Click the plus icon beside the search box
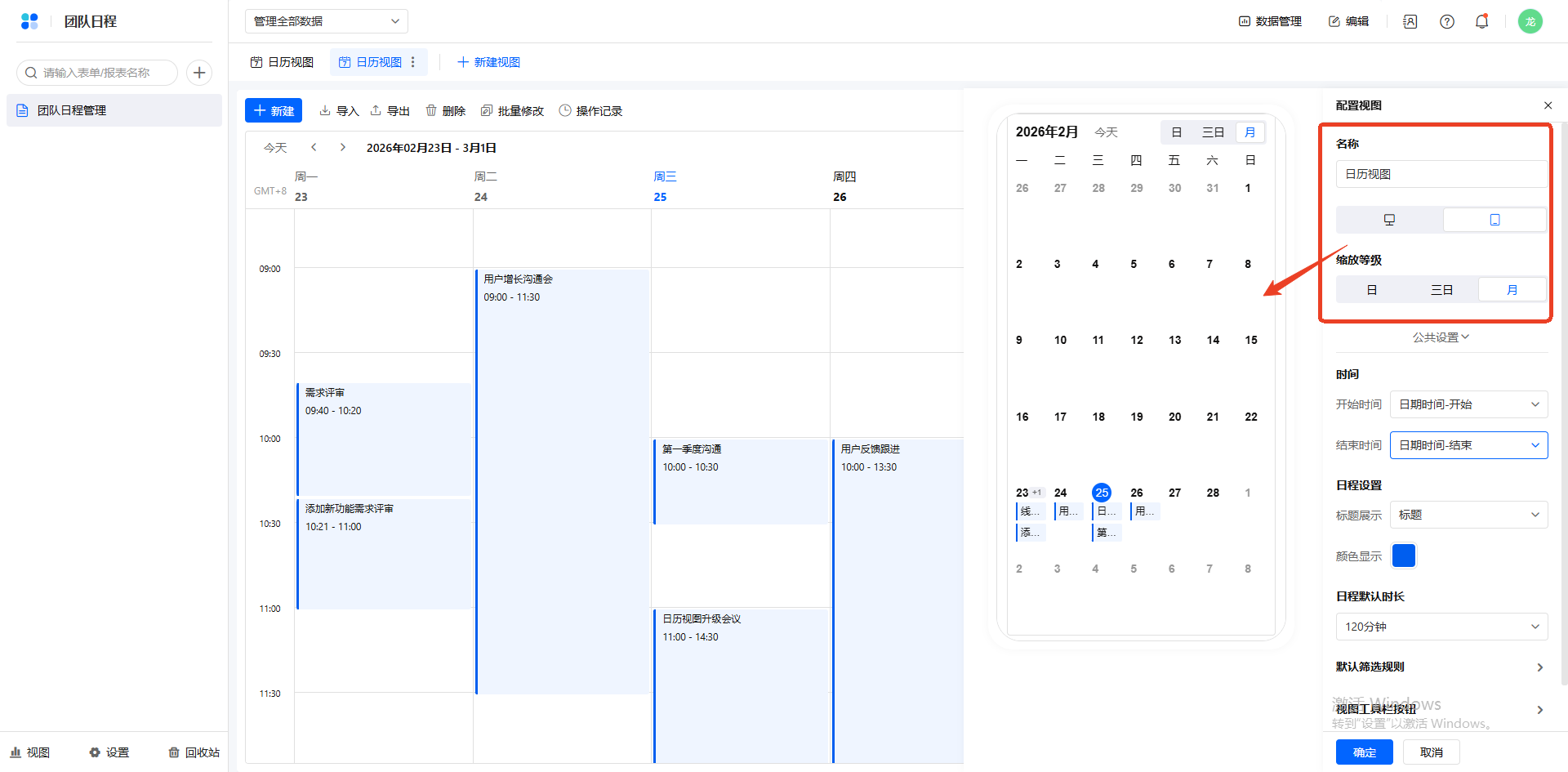 coord(199,73)
